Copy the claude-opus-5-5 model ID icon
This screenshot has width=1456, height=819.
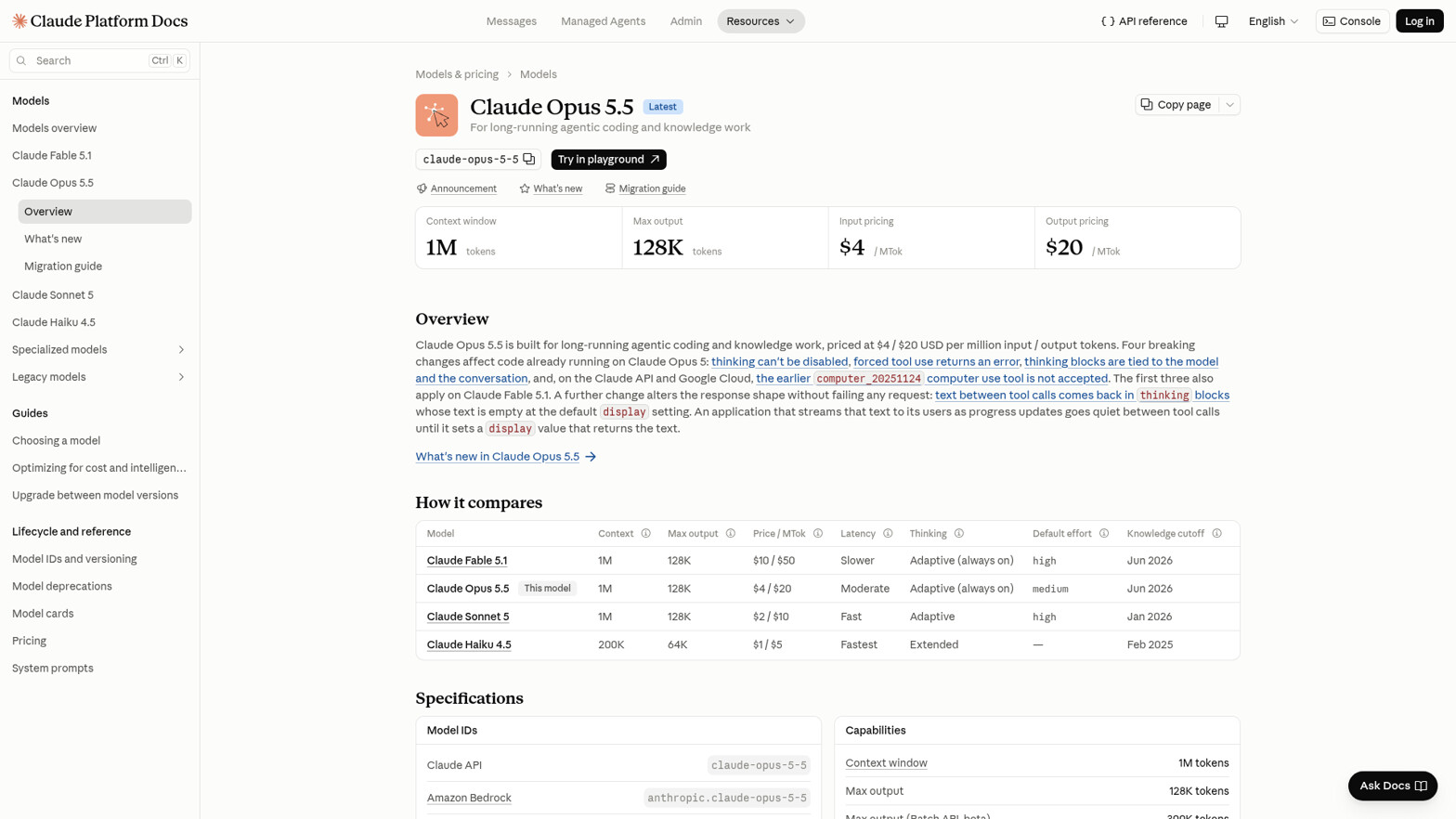tap(529, 160)
